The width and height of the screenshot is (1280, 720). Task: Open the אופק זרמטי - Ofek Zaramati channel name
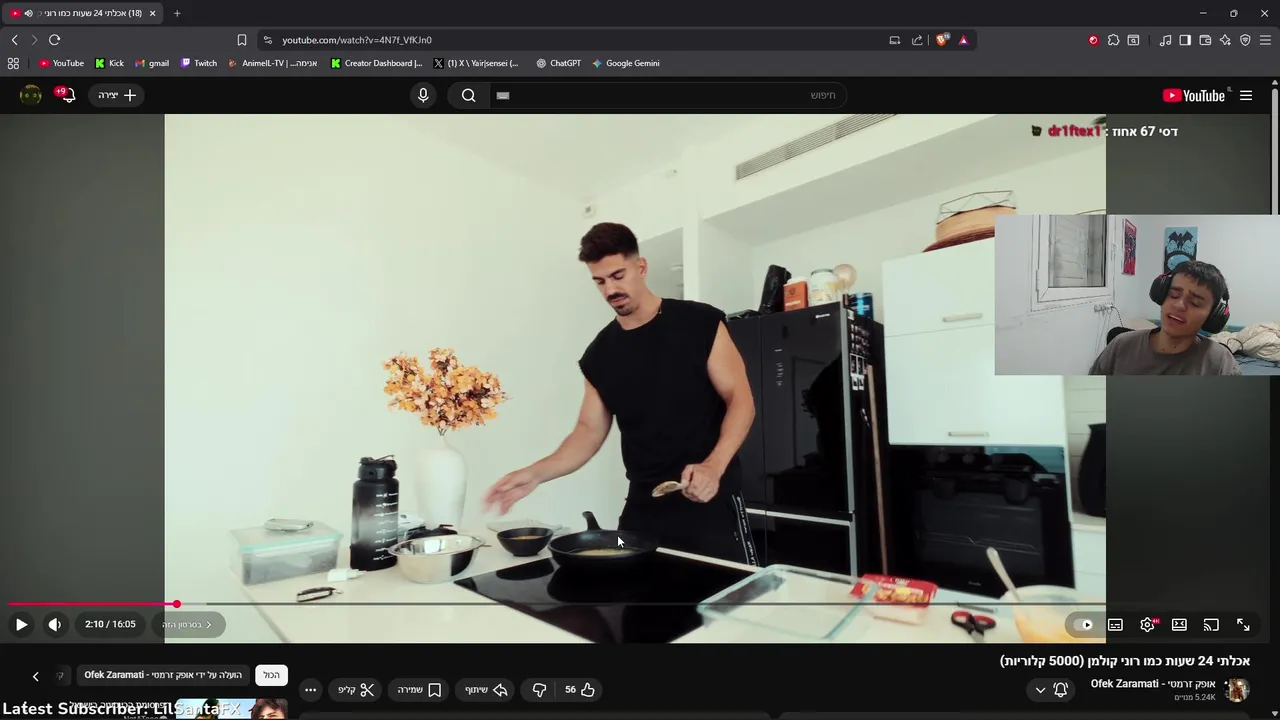click(1153, 683)
